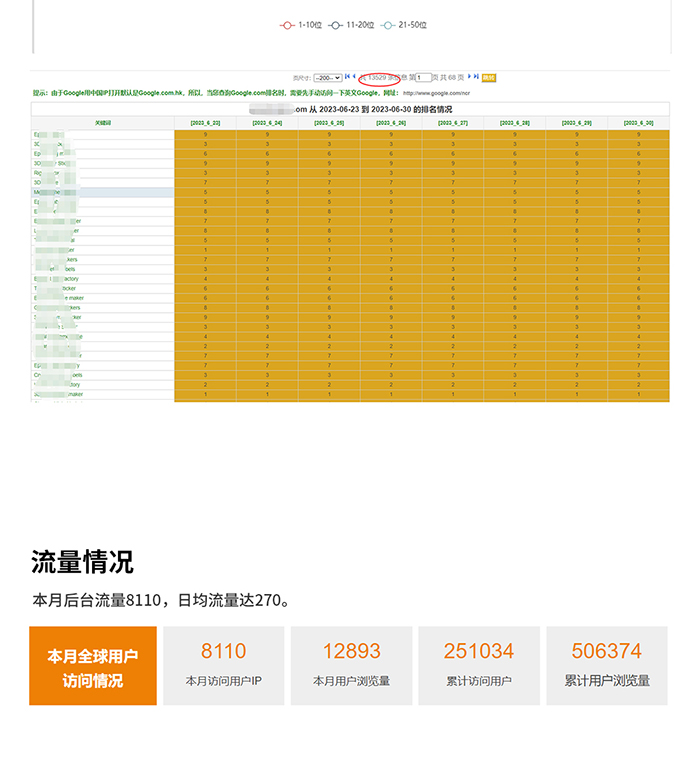Click the 流量情况 heading
The height and width of the screenshot is (773, 700).
82,562
